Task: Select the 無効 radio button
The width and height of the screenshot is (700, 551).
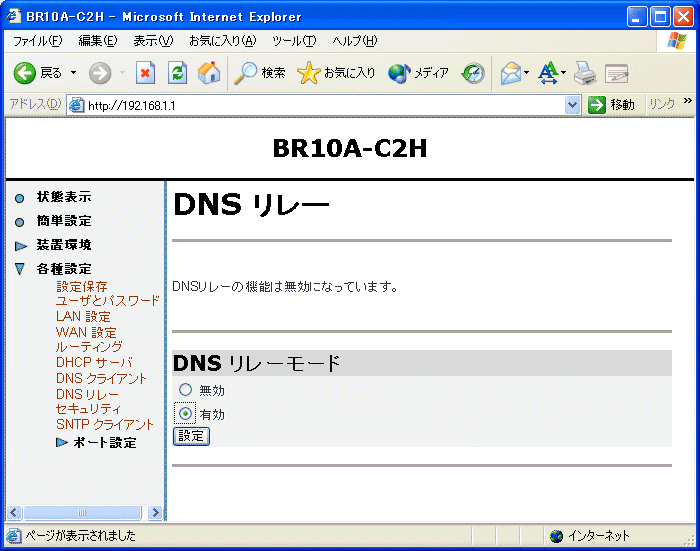Action: (x=185, y=390)
